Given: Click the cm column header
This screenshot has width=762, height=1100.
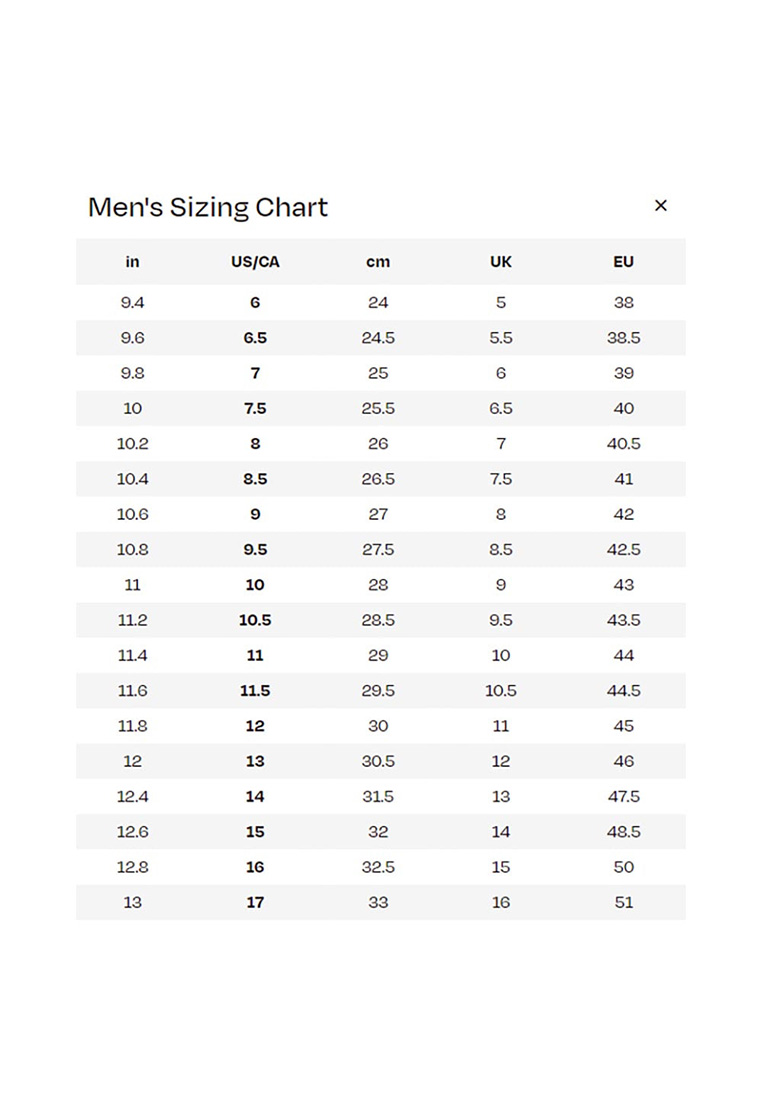Looking at the screenshot, I should click(x=378, y=262).
